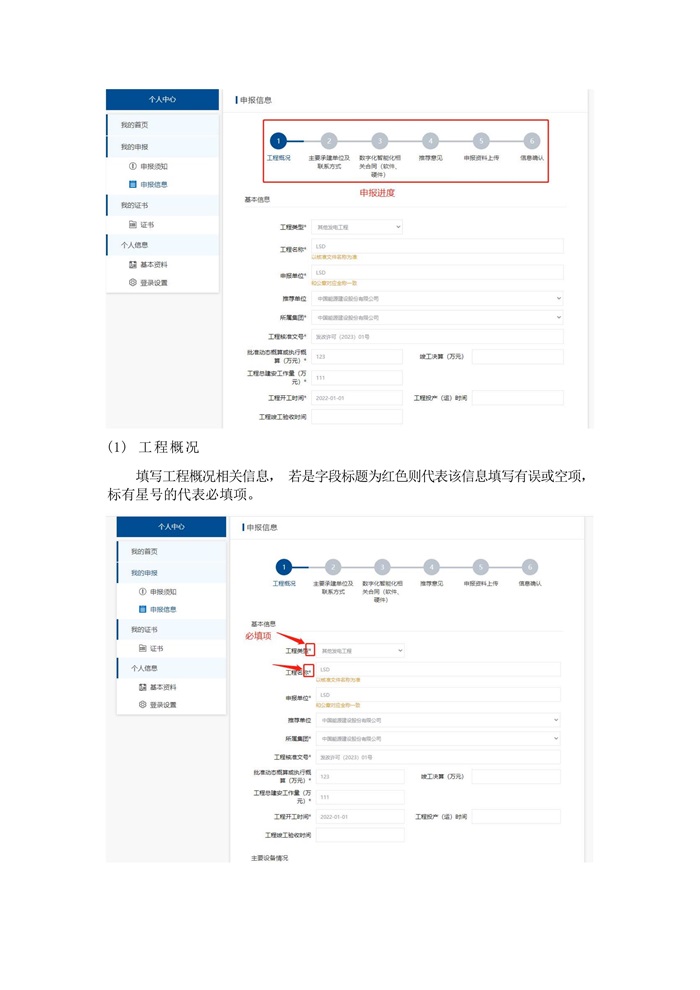Open 我的首页 menu in second screenshot
The width and height of the screenshot is (700, 990).
(x=172, y=551)
